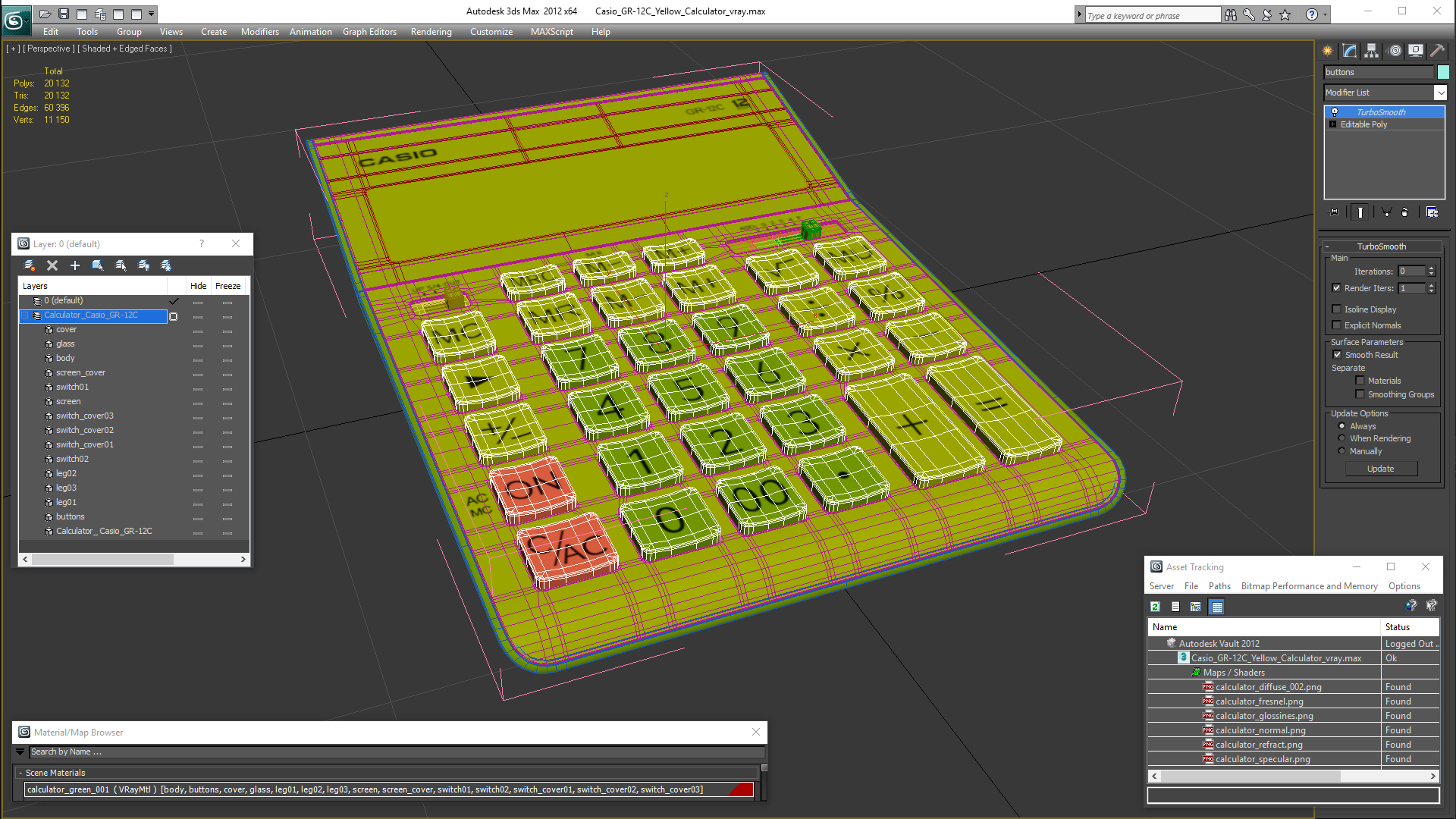Click the Shaded + Edged Faces viewport label
Screen dimensions: 1456x819
(x=125, y=49)
